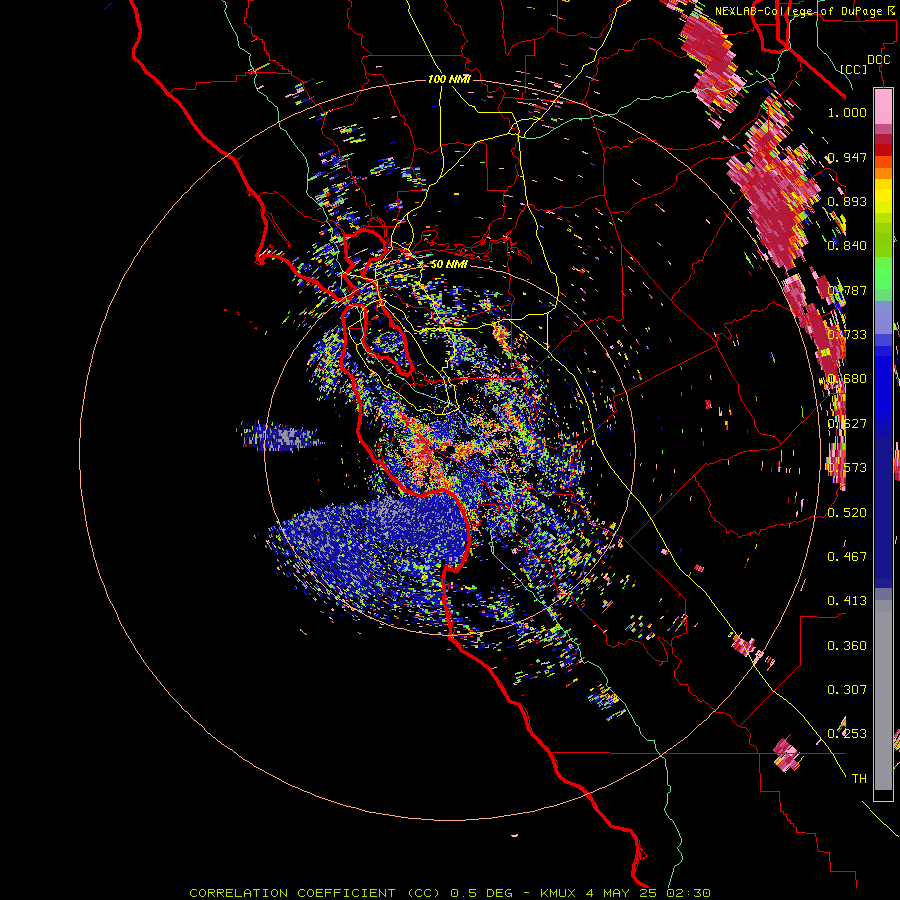Click the 0.5 DEG elevation text in caption
900x900 pixels.
(480, 893)
